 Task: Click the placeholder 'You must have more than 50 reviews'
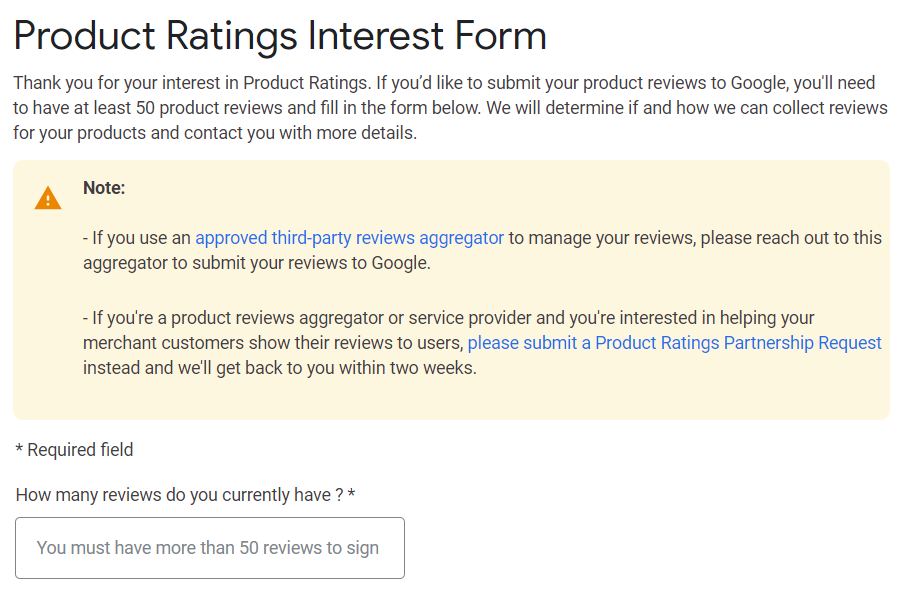click(208, 548)
